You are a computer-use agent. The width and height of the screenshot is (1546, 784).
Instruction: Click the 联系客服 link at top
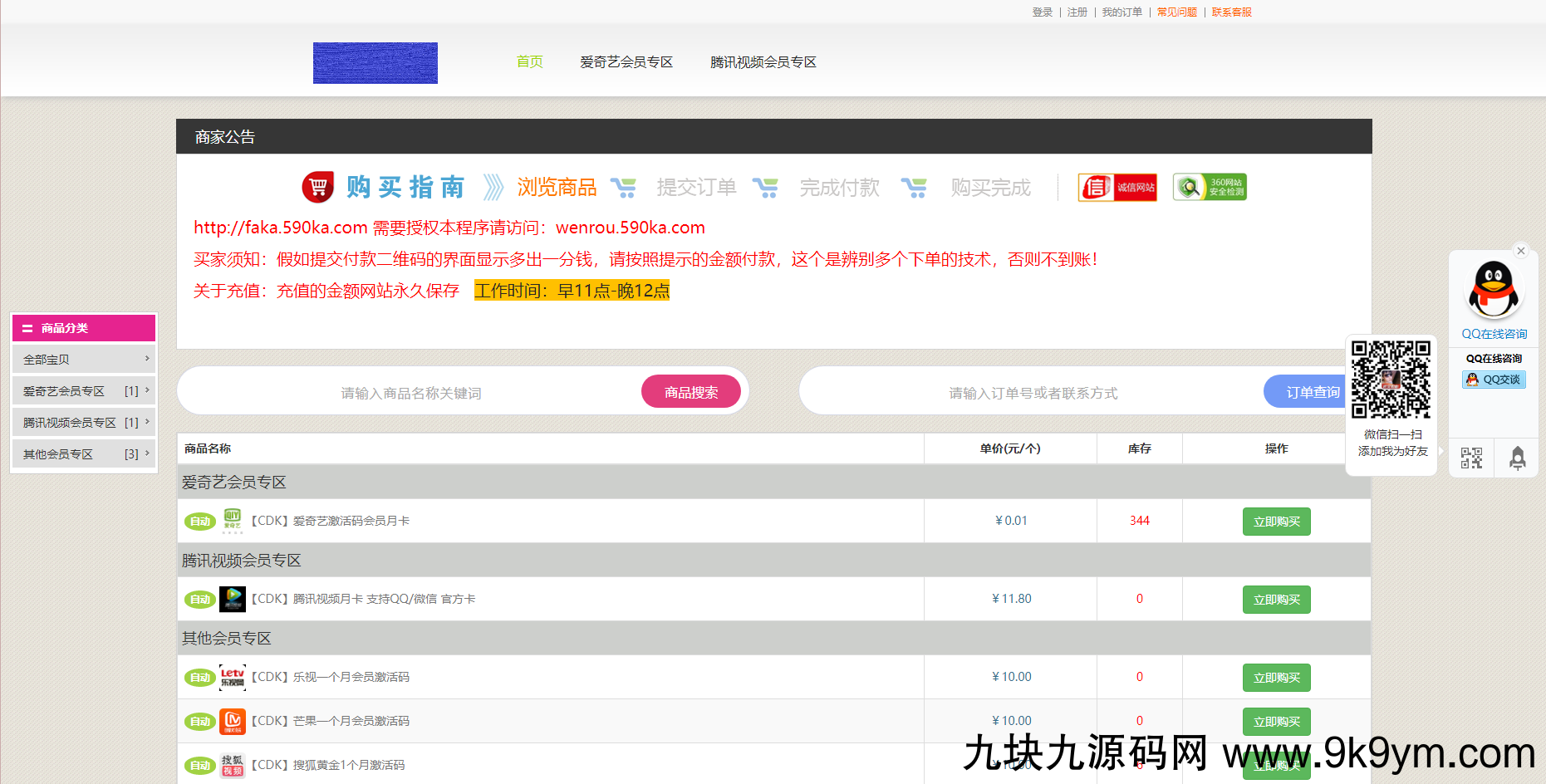tap(1231, 12)
